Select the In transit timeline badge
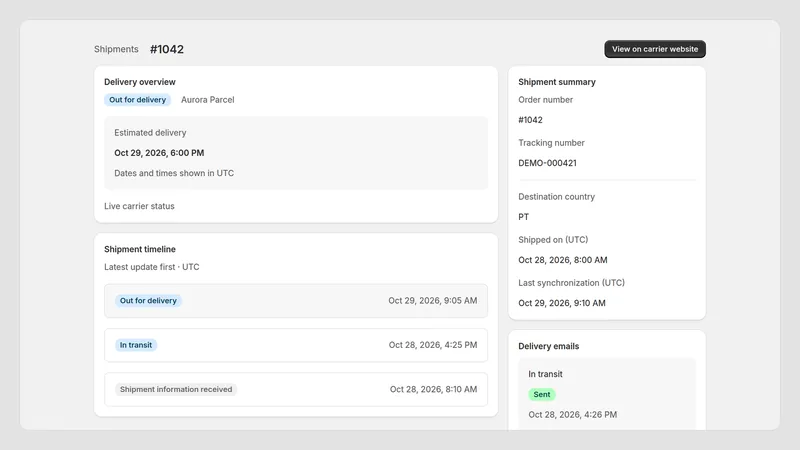This screenshot has height=450, width=800. (136, 345)
